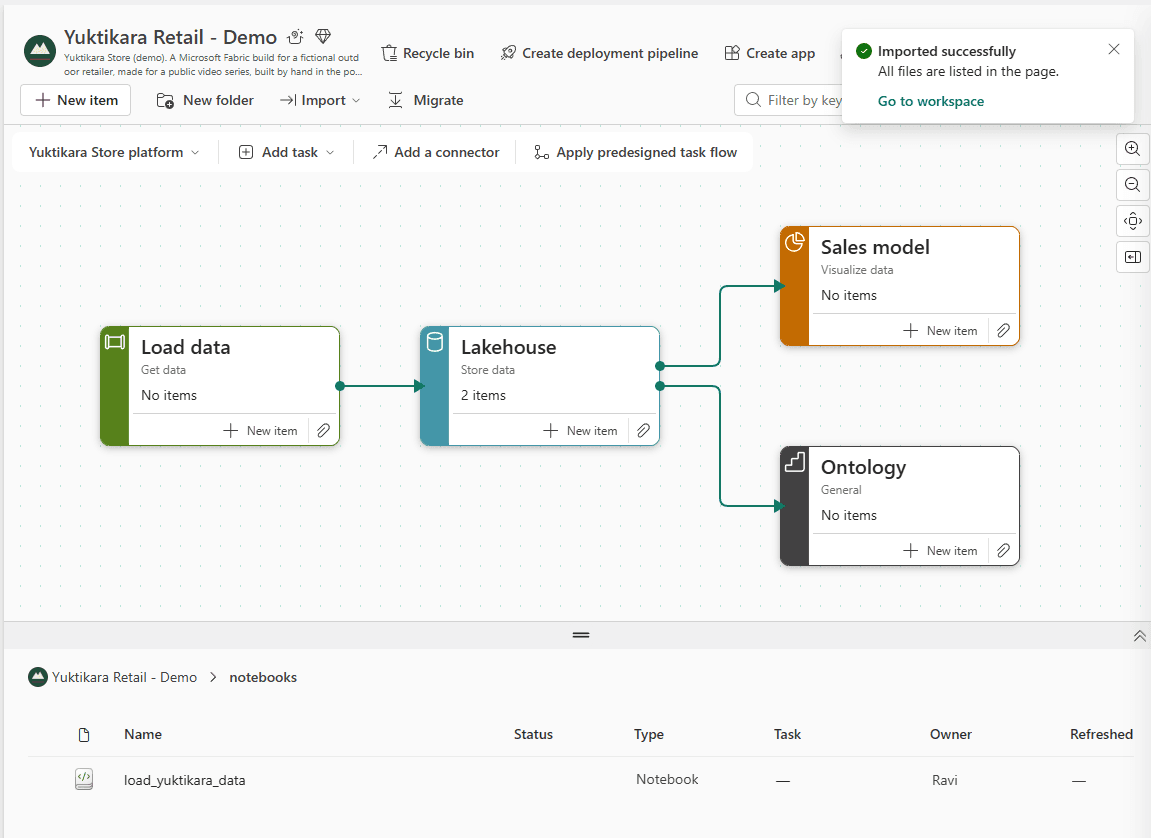Attach items to Load data task paperclip
This screenshot has width=1151, height=838.
pos(323,431)
